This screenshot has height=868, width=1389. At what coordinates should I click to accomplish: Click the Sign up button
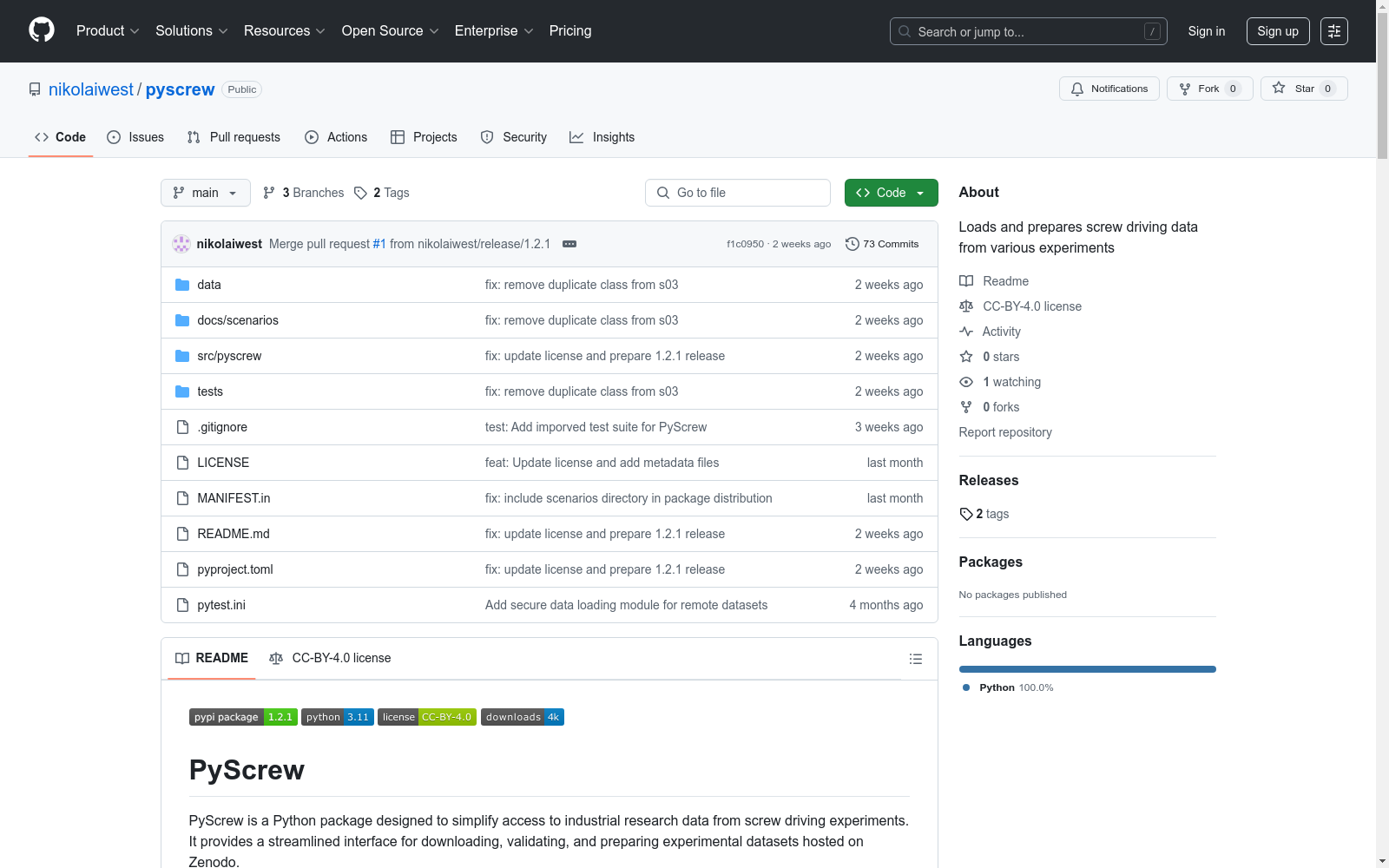click(x=1278, y=31)
